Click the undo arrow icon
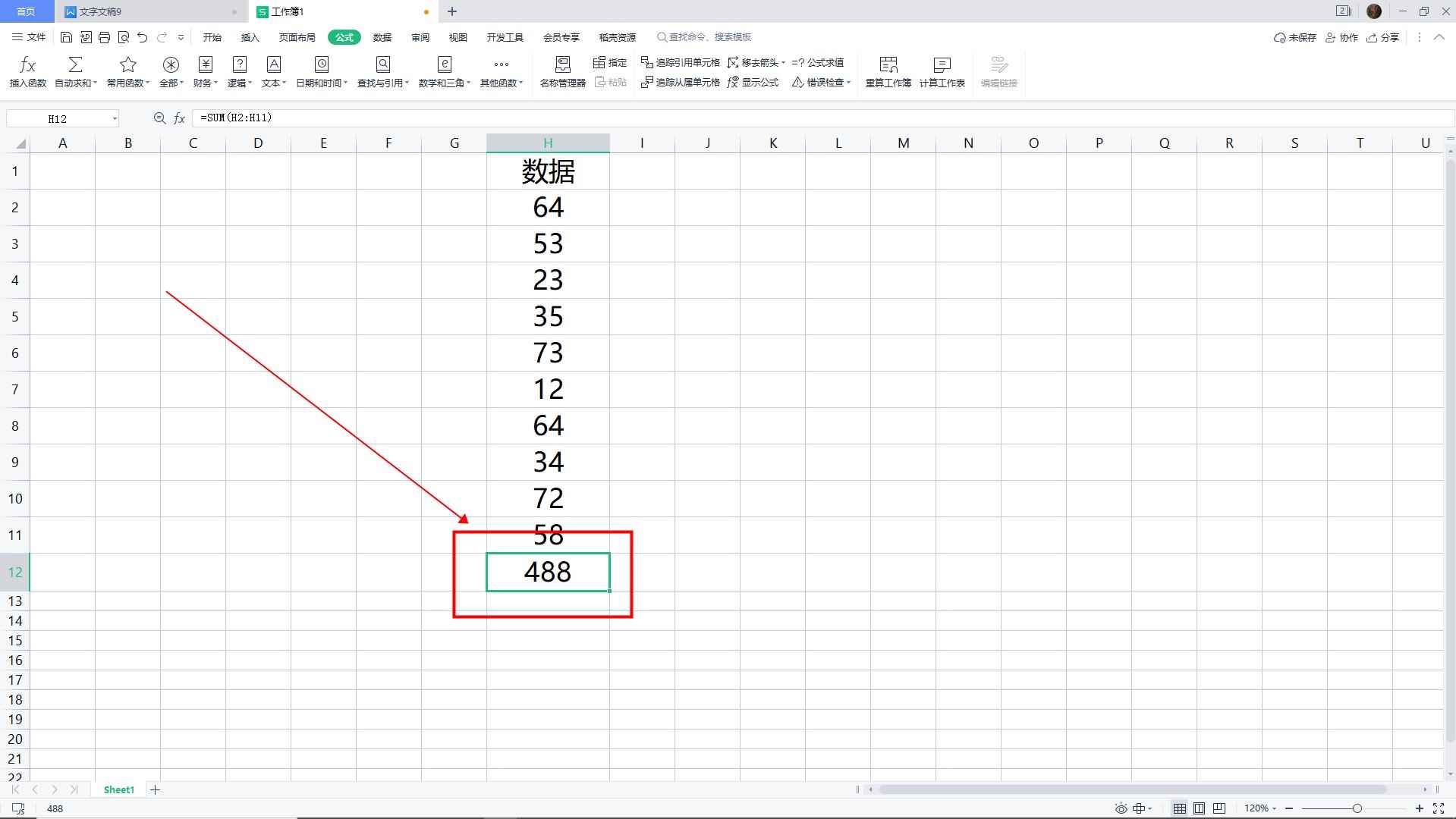1456x819 pixels. [142, 37]
